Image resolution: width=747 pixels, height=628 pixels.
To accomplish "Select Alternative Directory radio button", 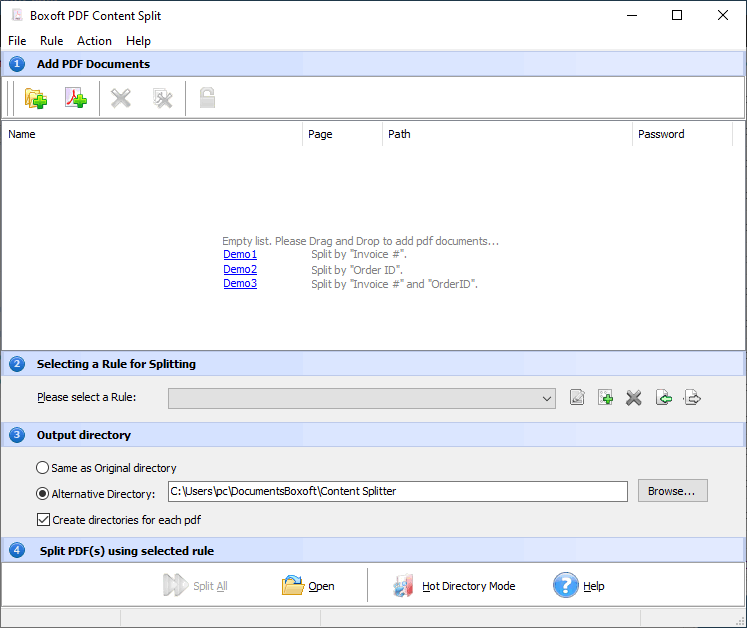I will point(42,494).
